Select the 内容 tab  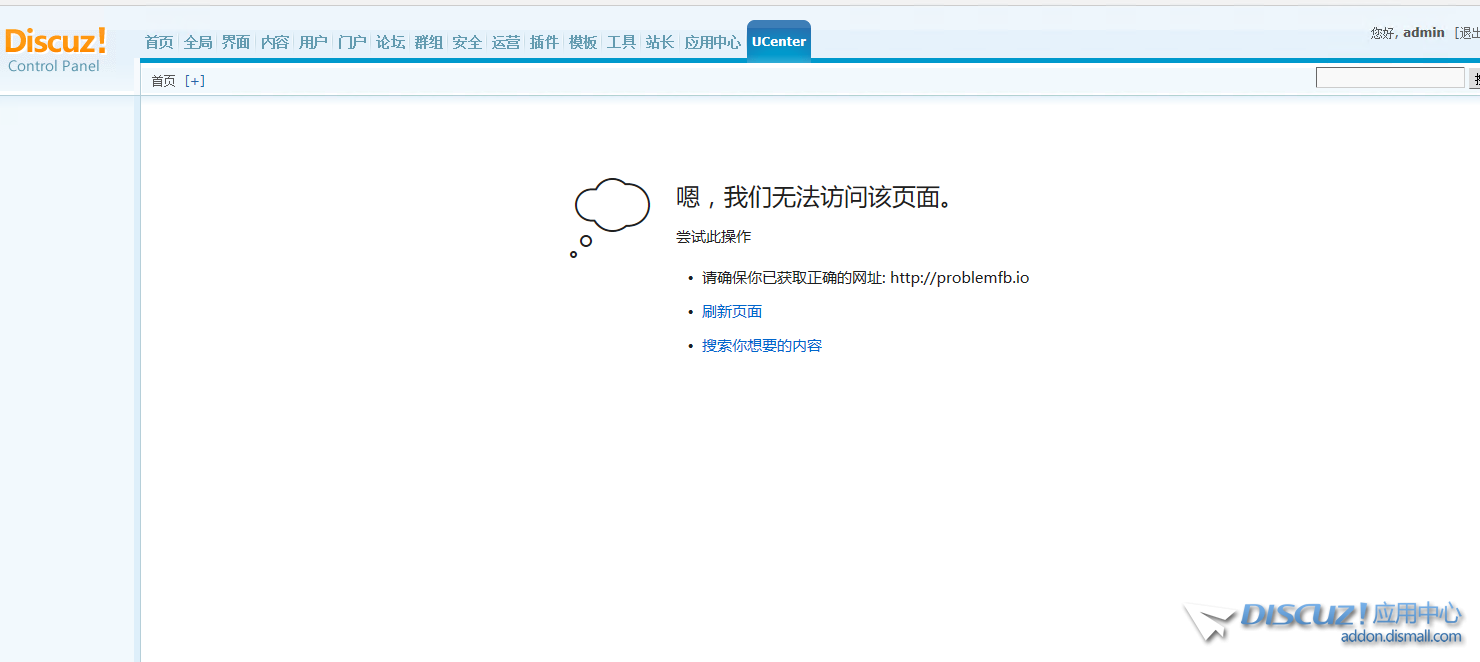tap(275, 42)
